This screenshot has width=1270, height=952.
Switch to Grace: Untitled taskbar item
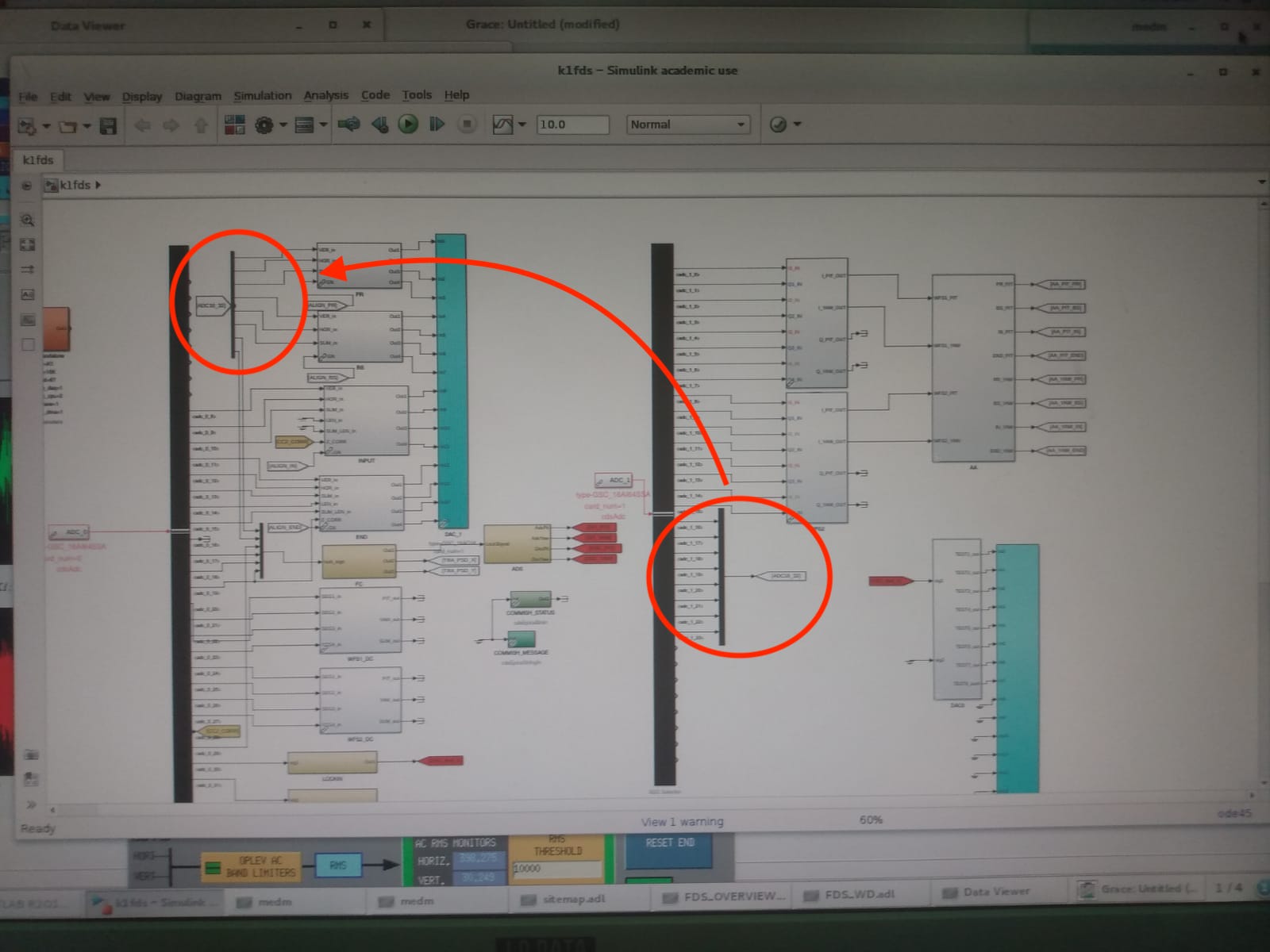click(1139, 889)
